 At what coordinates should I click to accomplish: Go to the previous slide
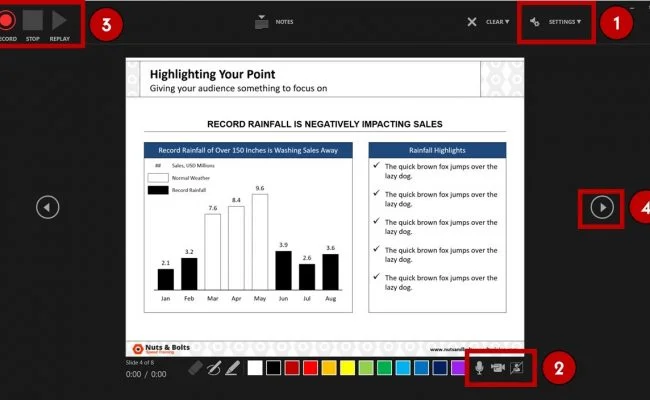[48, 207]
